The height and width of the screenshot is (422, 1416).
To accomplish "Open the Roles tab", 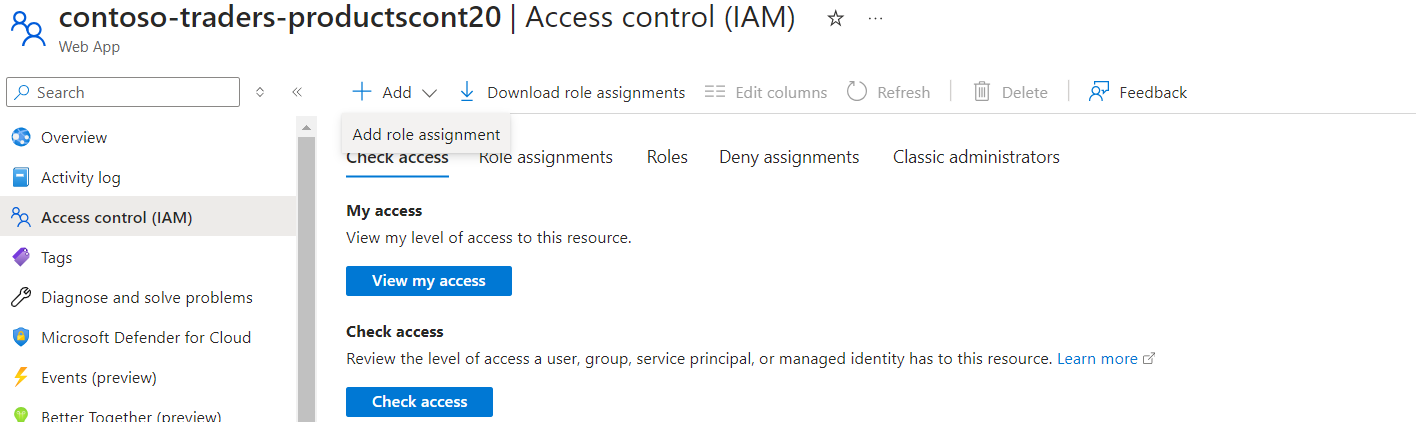I will (x=667, y=157).
